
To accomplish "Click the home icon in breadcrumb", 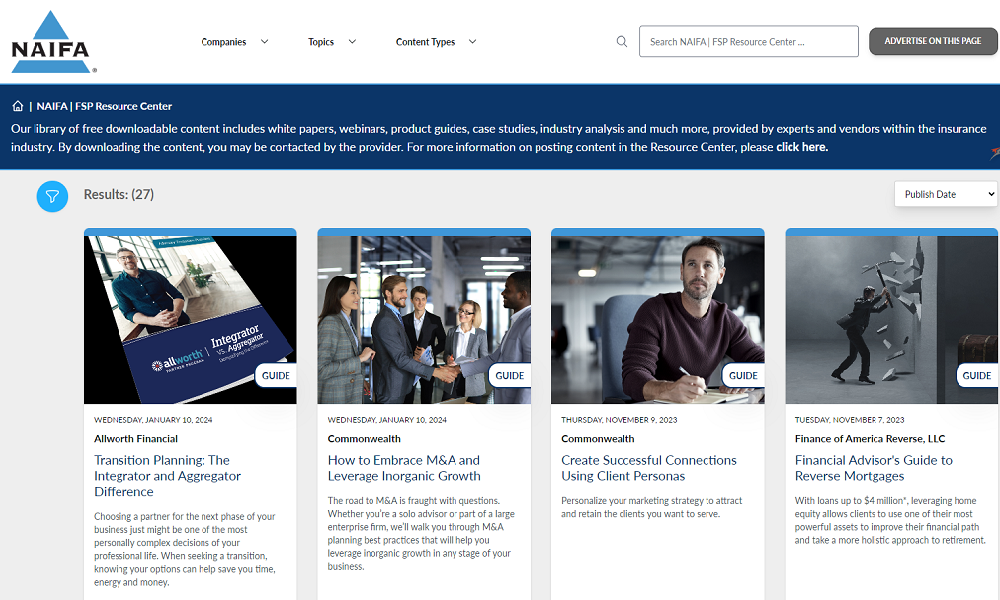I will point(18,106).
